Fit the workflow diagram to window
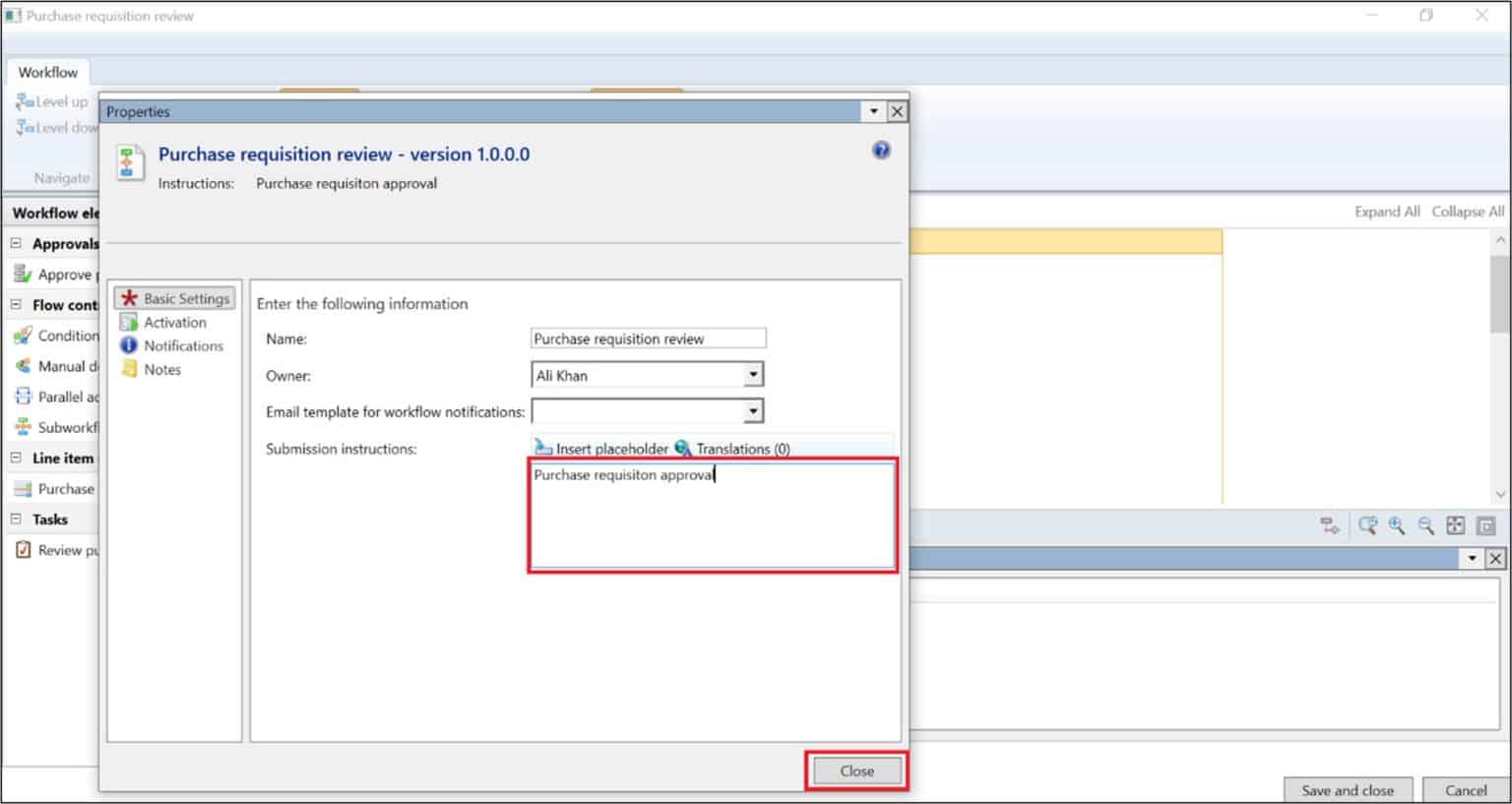Screen dimensions: 1512x804 [1455, 526]
